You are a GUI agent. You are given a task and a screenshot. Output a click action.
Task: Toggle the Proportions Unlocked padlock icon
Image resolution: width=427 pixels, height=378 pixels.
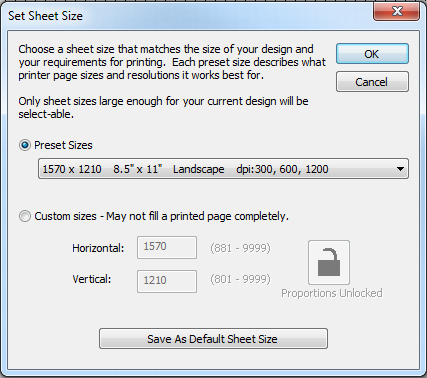329,262
